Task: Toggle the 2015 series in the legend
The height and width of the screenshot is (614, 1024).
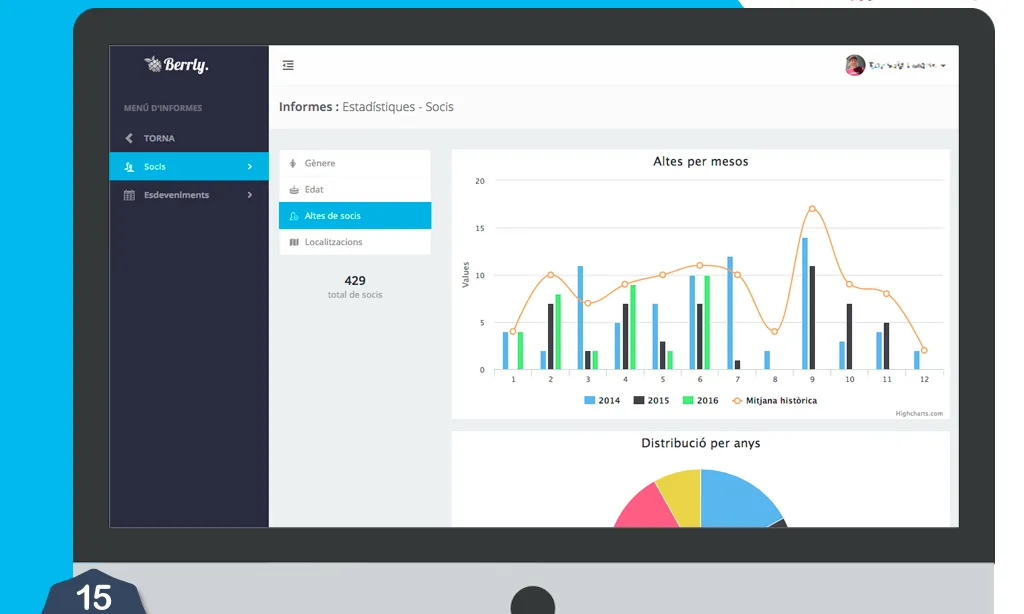Action: click(651, 400)
